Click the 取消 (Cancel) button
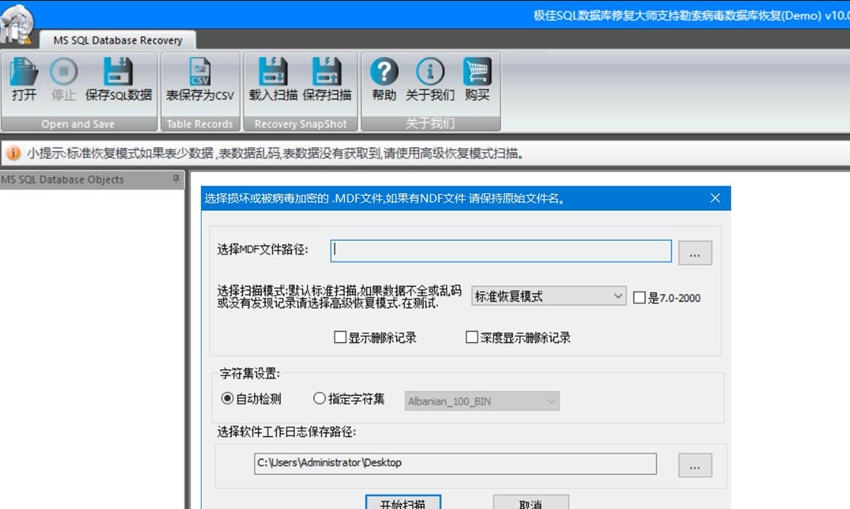The width and height of the screenshot is (850, 509). click(x=531, y=502)
